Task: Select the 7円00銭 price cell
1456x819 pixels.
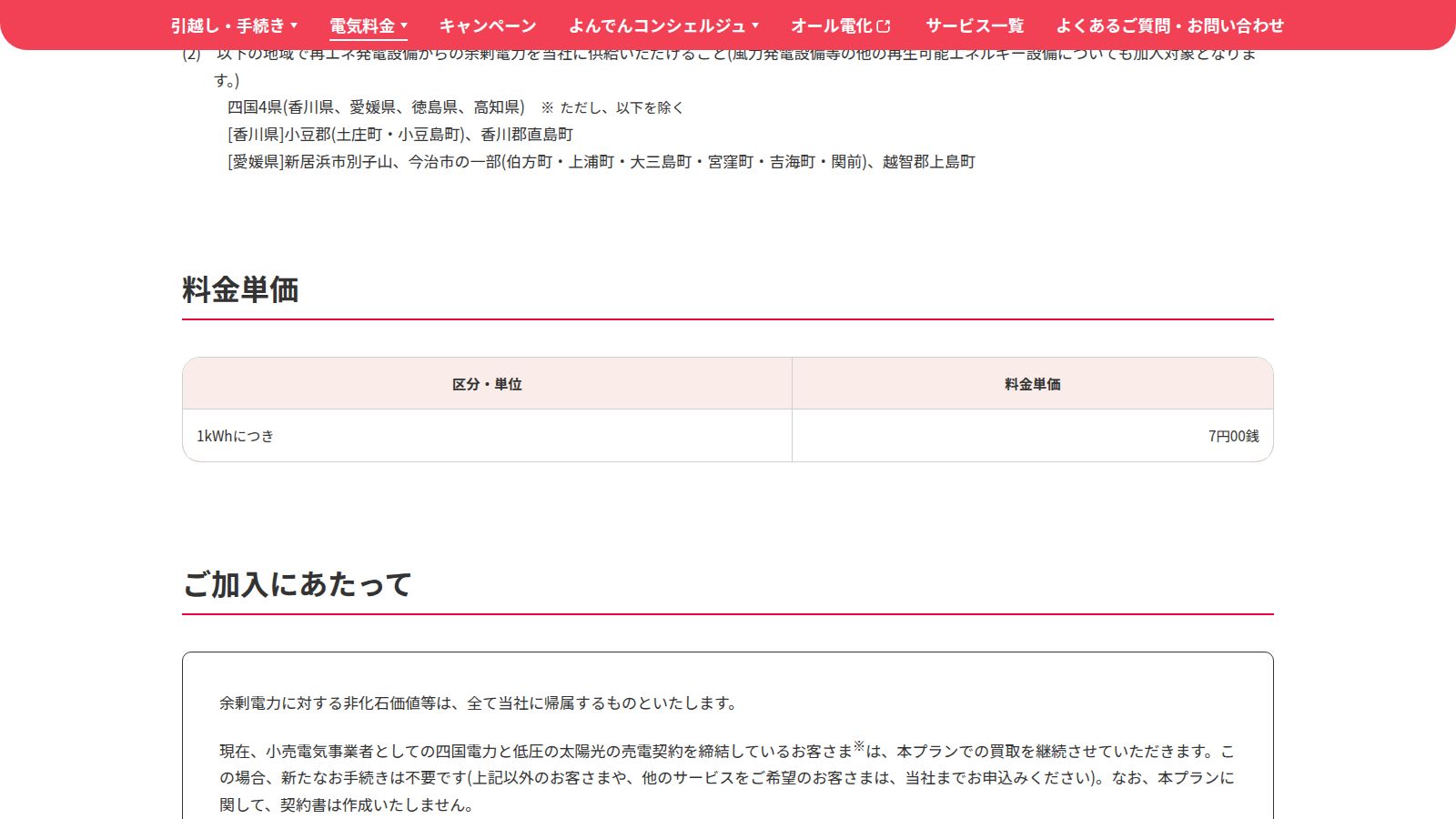Action: [1033, 436]
